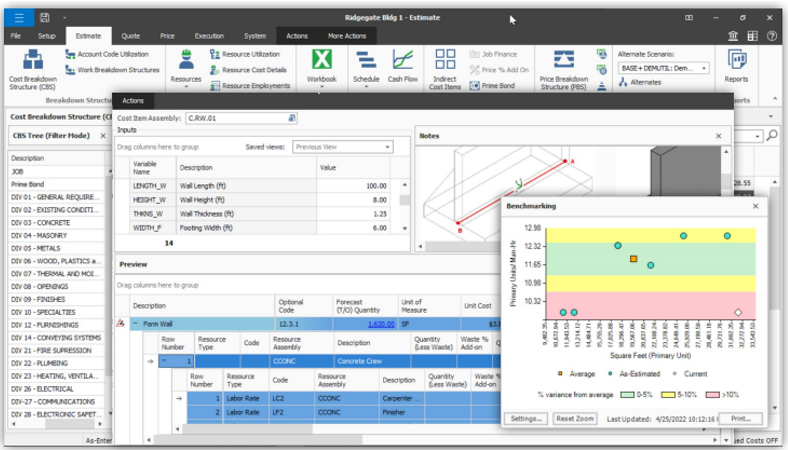Open the Saved views dropdown
788x450 pixels.
[385, 147]
